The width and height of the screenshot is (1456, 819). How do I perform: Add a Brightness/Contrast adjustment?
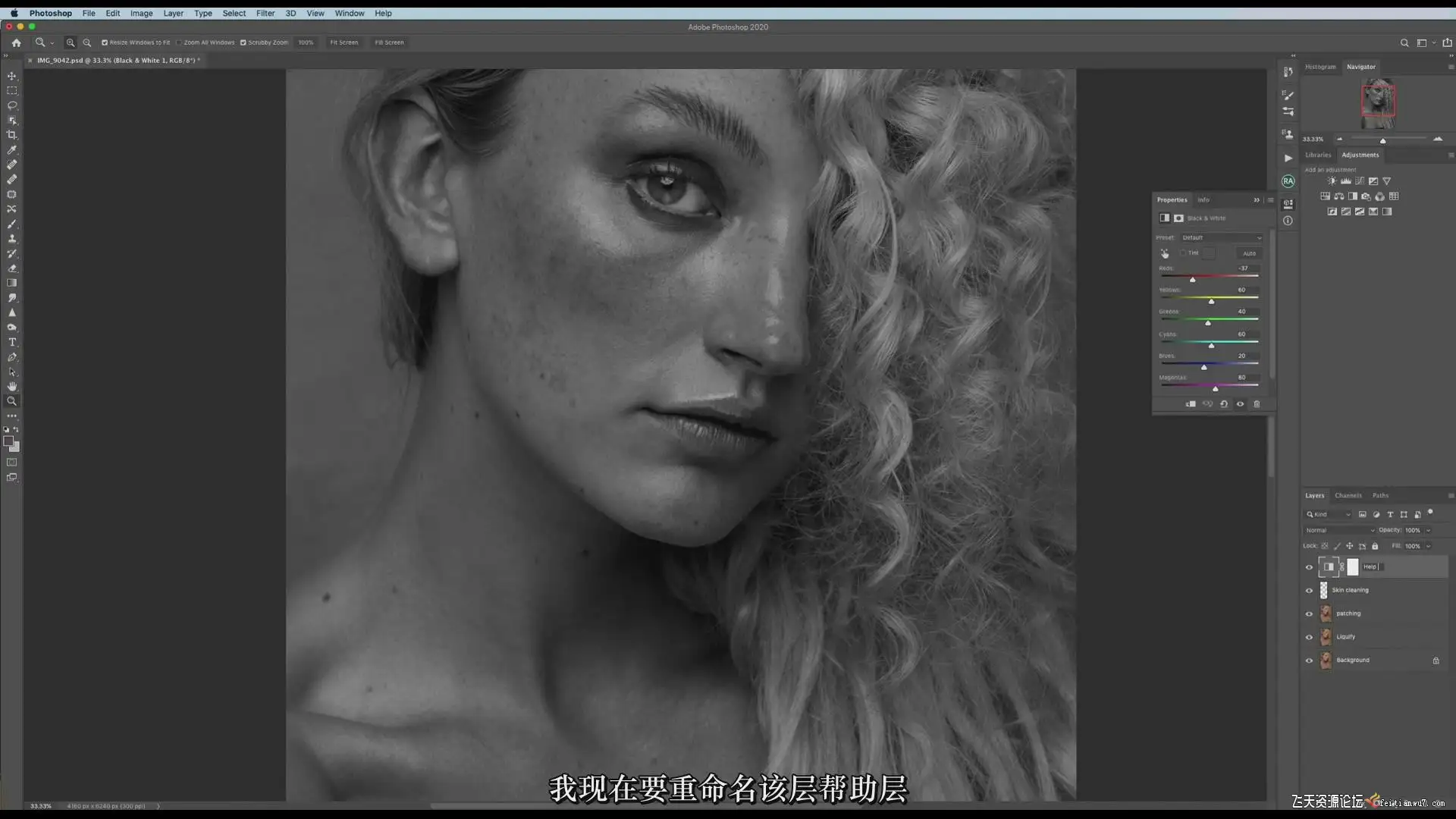1332,181
